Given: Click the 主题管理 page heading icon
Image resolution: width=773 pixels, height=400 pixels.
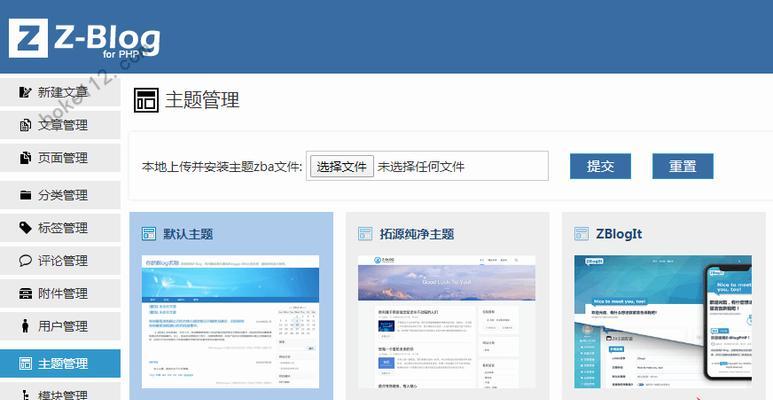Looking at the screenshot, I should coord(146,100).
